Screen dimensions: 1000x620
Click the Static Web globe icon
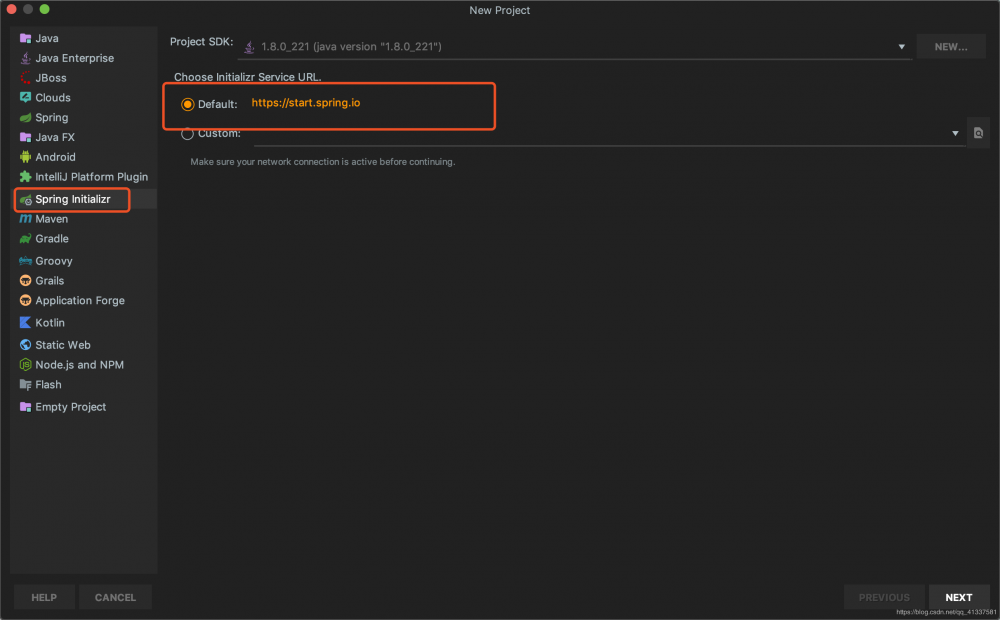(x=26, y=345)
